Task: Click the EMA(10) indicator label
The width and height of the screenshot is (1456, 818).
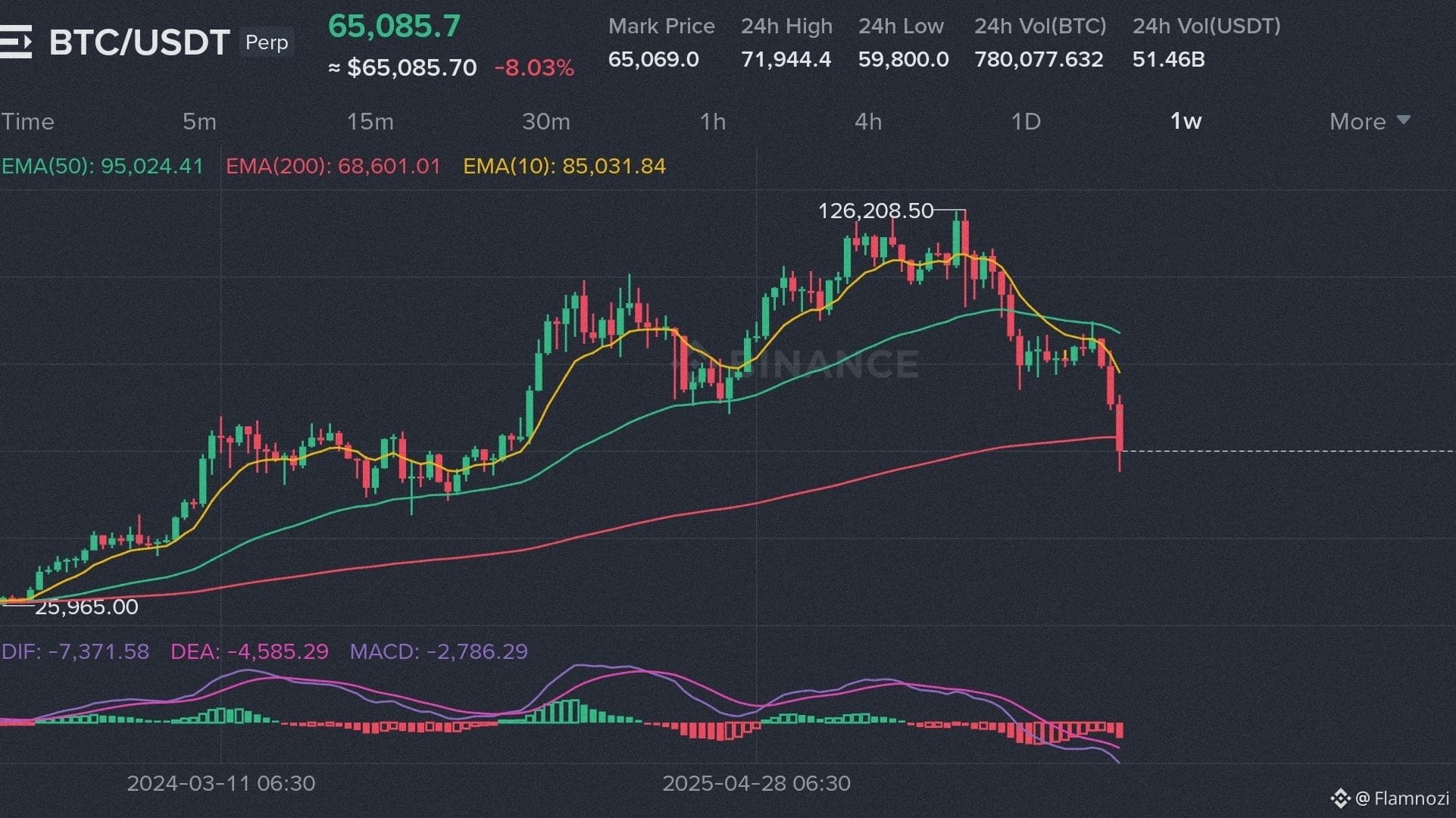Action: pos(564,166)
